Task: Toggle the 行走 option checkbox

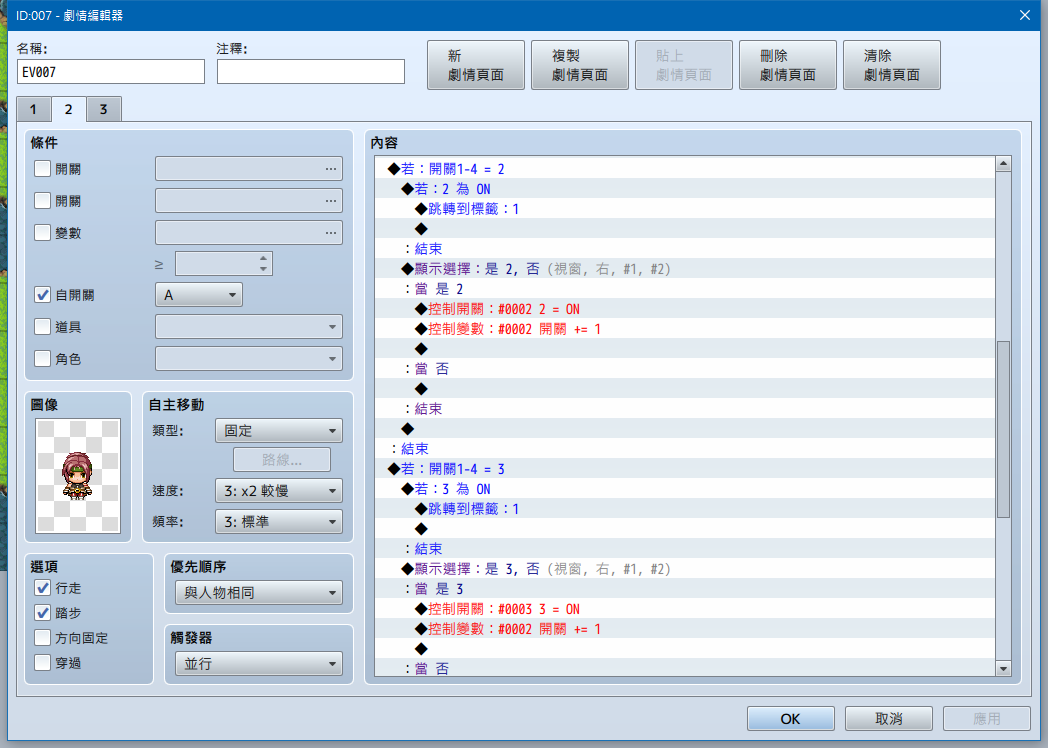Action: (x=42, y=588)
